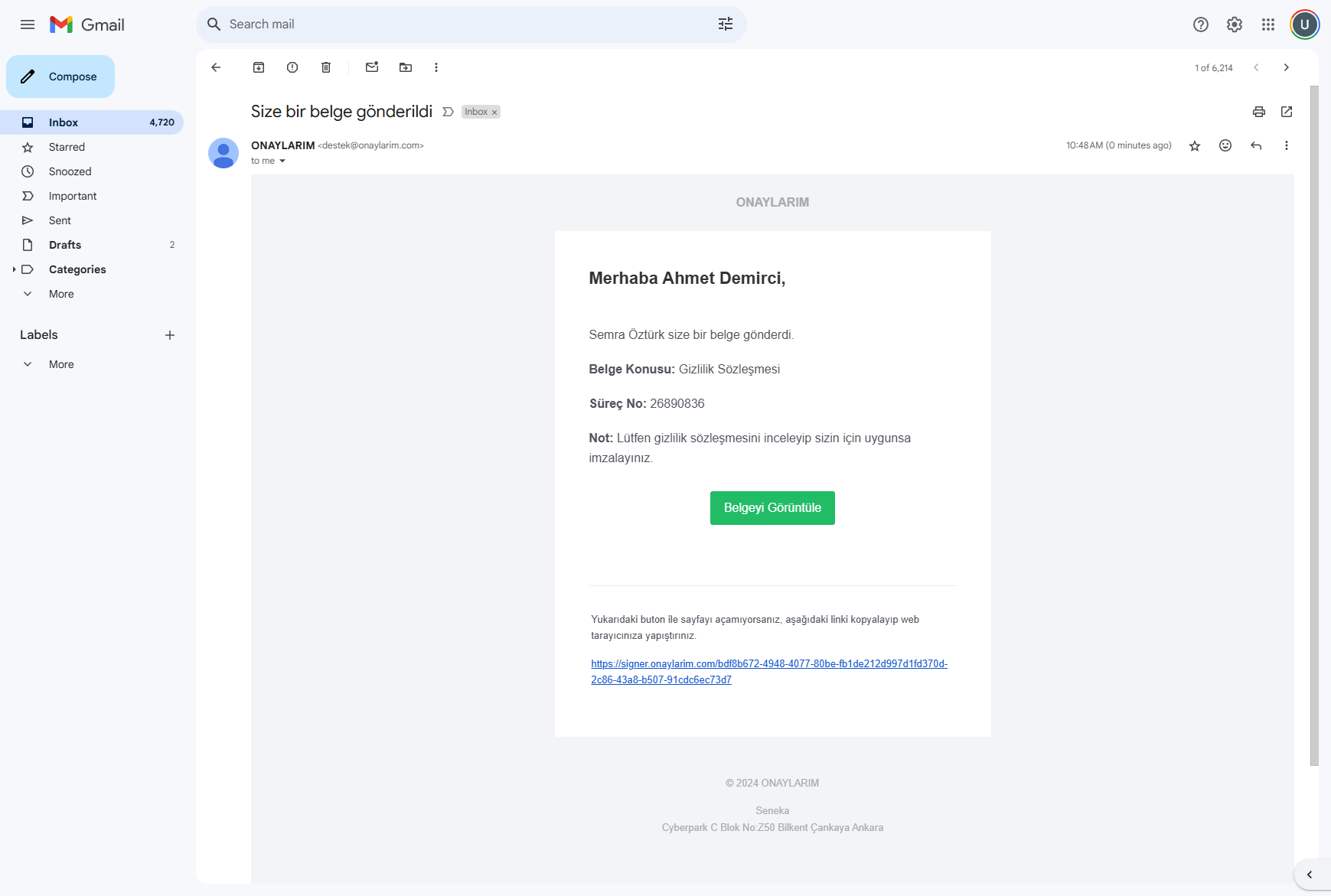1331x896 pixels.
Task: Report this message as spam
Action: click(292, 67)
